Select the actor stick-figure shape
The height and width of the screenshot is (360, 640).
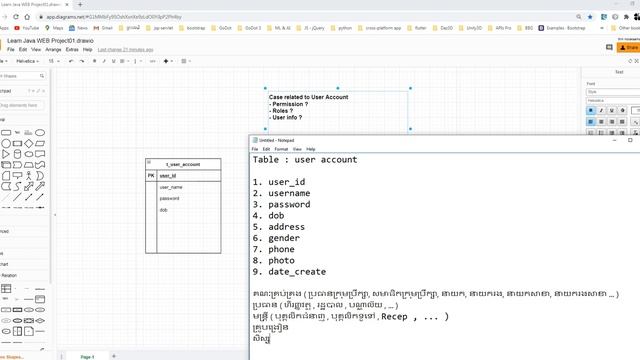click(x=29, y=176)
